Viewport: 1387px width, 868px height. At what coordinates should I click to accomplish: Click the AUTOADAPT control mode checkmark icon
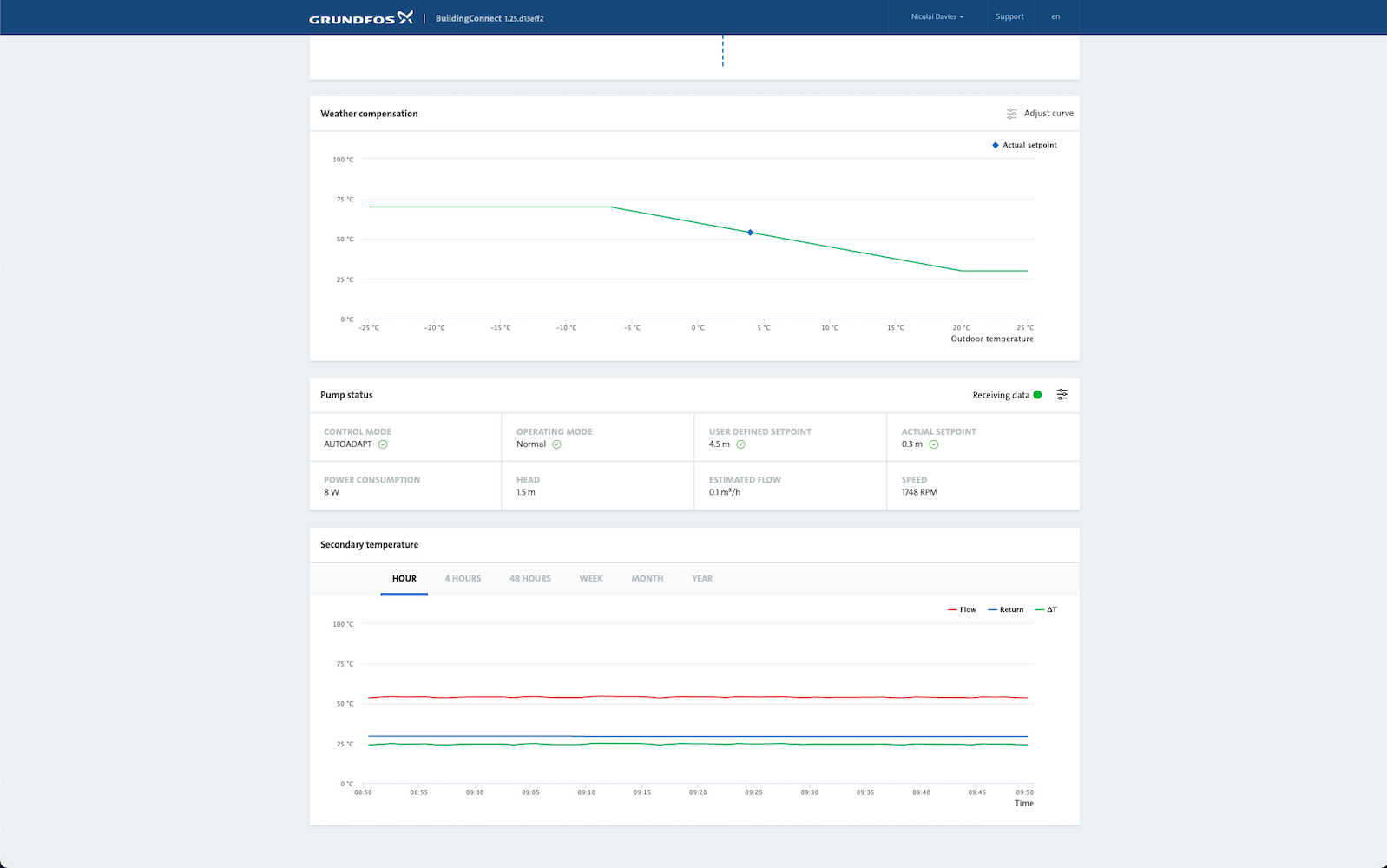pyautogui.click(x=383, y=444)
